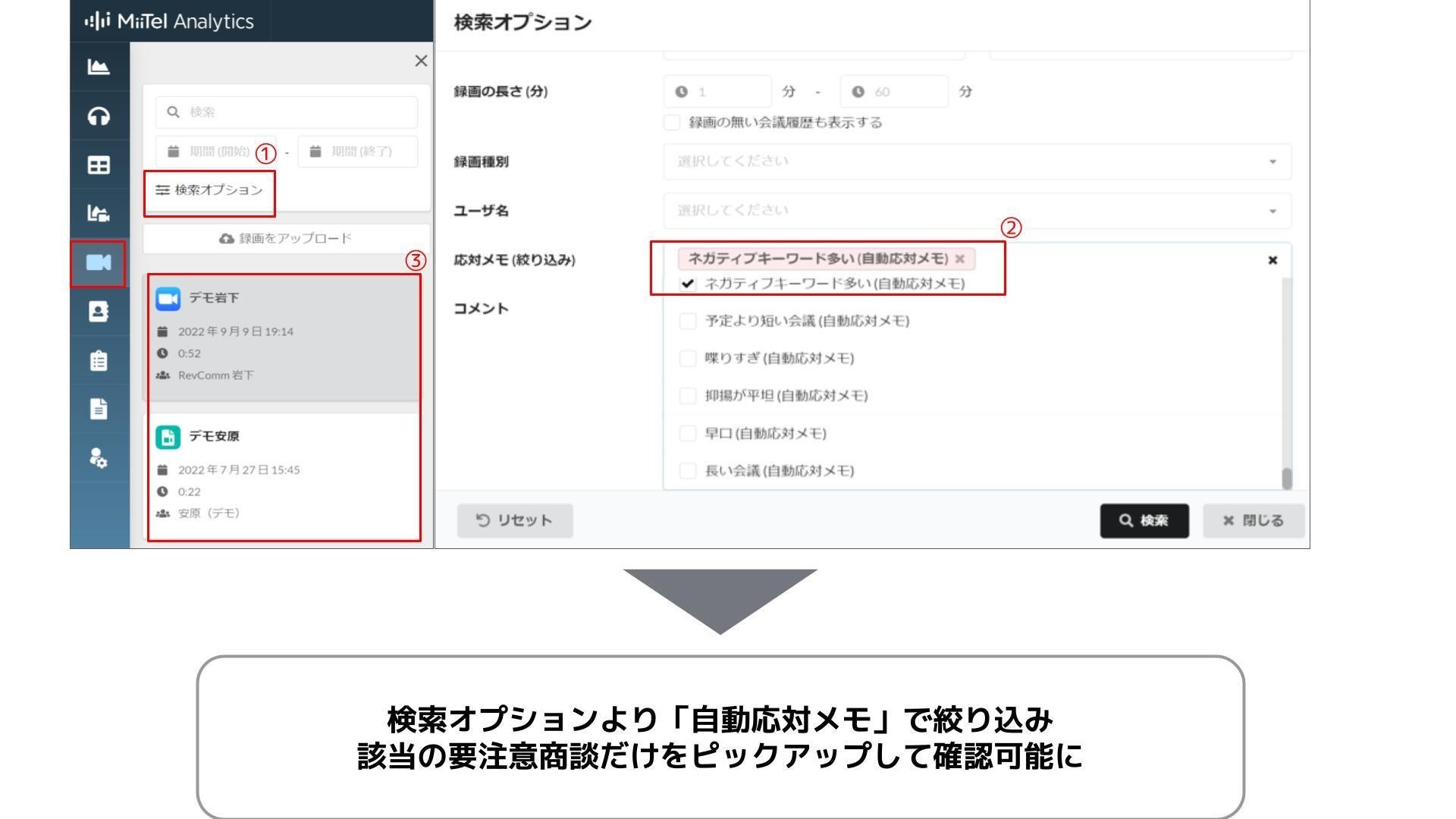The height and width of the screenshot is (819, 1456).
Task: Click the clipboard sidebar icon
Action: point(99,360)
